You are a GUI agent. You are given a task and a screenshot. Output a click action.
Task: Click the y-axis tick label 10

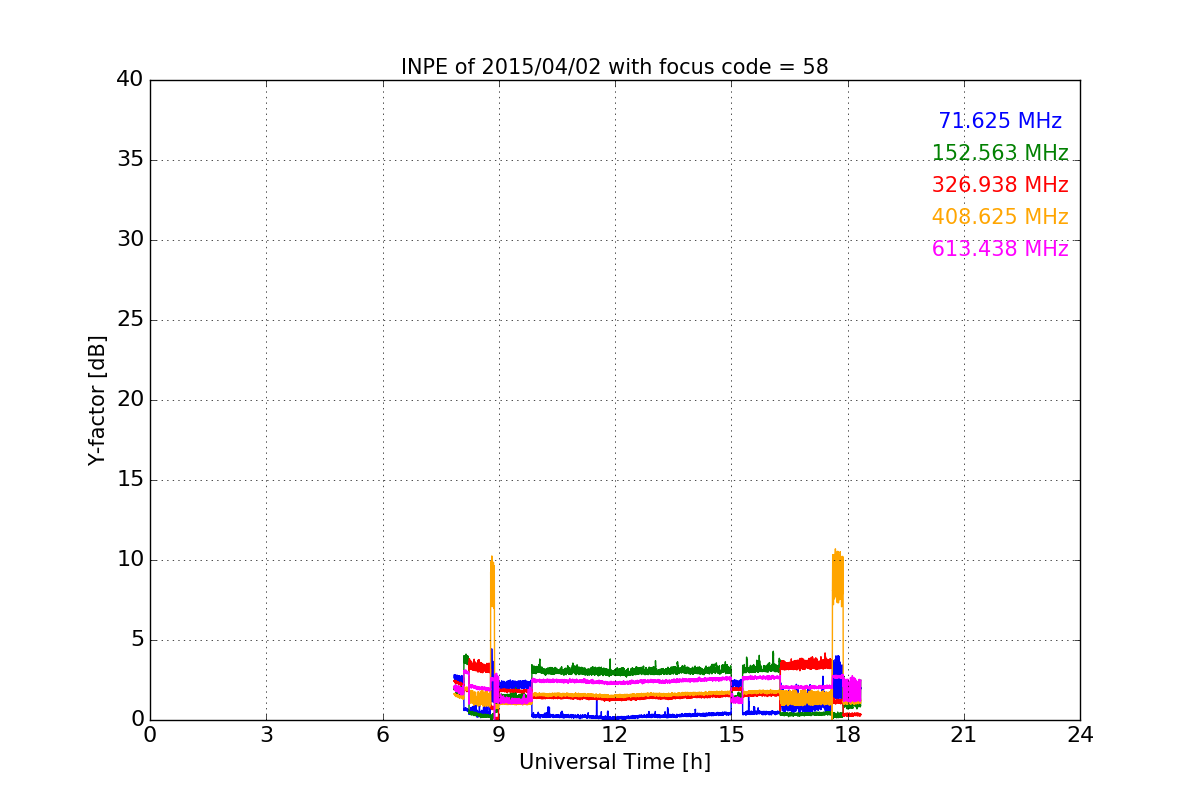click(x=130, y=560)
